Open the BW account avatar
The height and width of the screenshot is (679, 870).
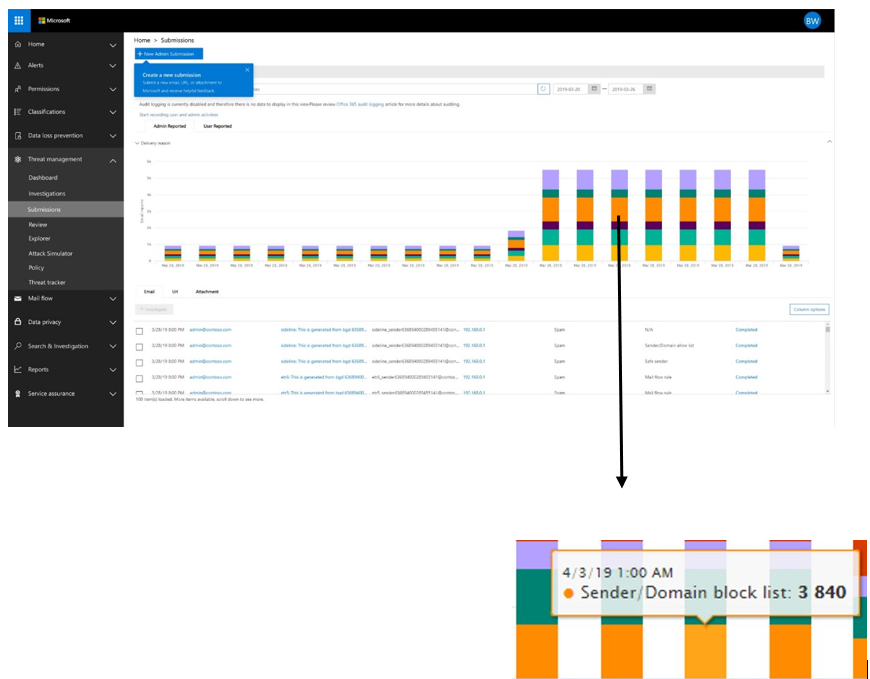tap(812, 21)
